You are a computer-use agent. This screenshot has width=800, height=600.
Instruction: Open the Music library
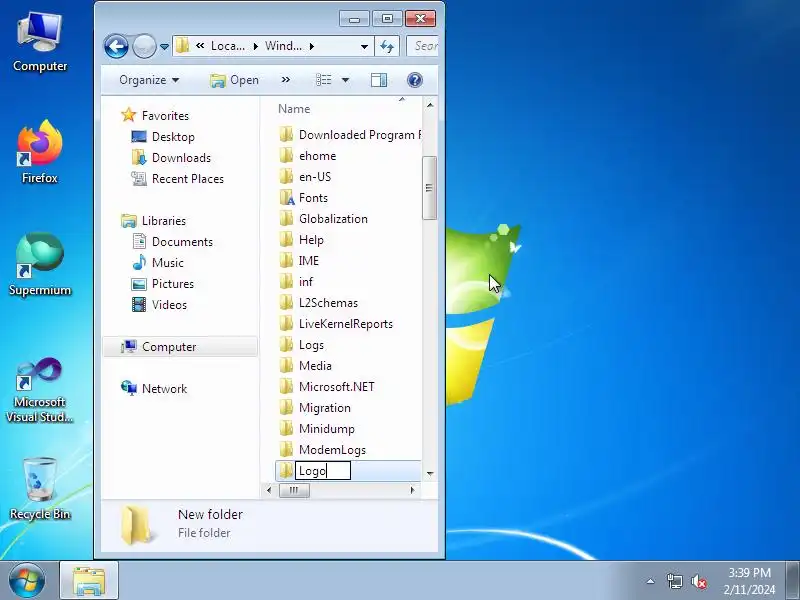click(158, 262)
